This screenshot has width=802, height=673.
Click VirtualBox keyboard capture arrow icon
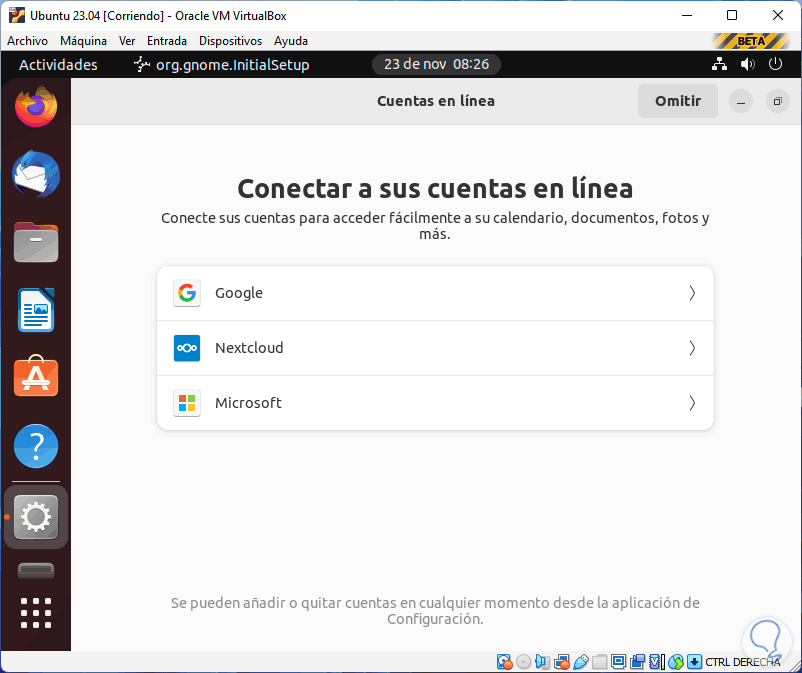point(695,662)
